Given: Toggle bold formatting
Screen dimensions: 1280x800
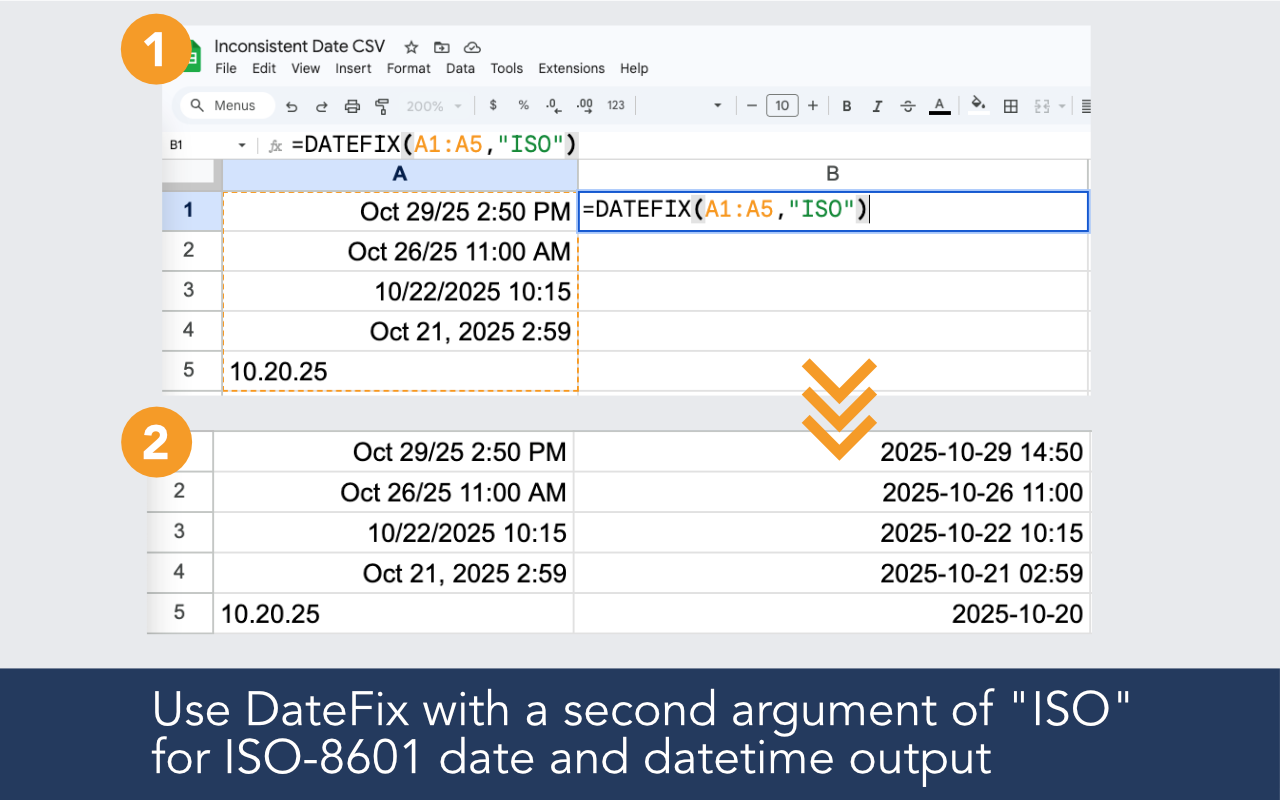Looking at the screenshot, I should tap(846, 105).
